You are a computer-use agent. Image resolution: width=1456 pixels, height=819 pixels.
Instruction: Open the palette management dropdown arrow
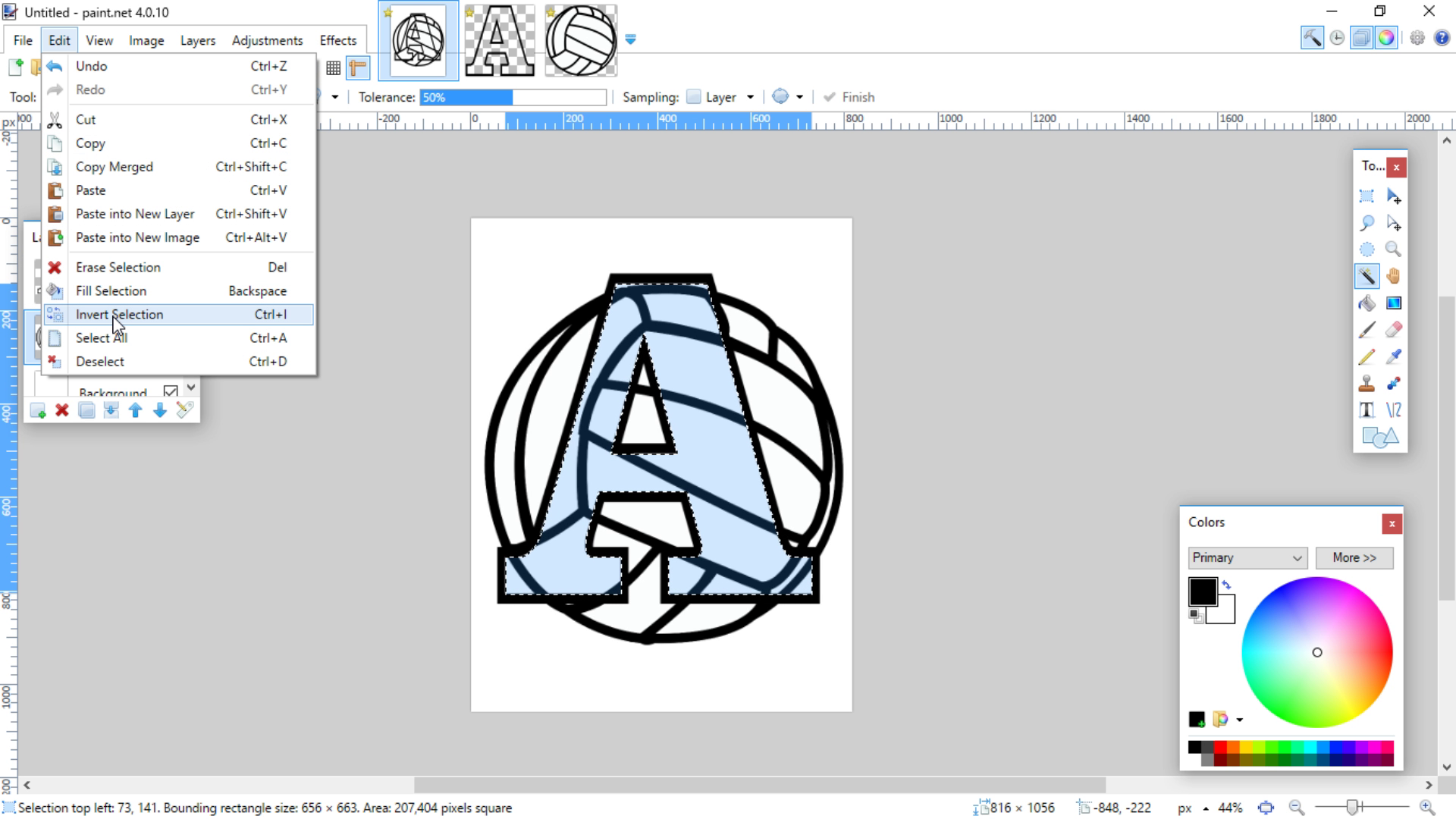tap(1239, 720)
